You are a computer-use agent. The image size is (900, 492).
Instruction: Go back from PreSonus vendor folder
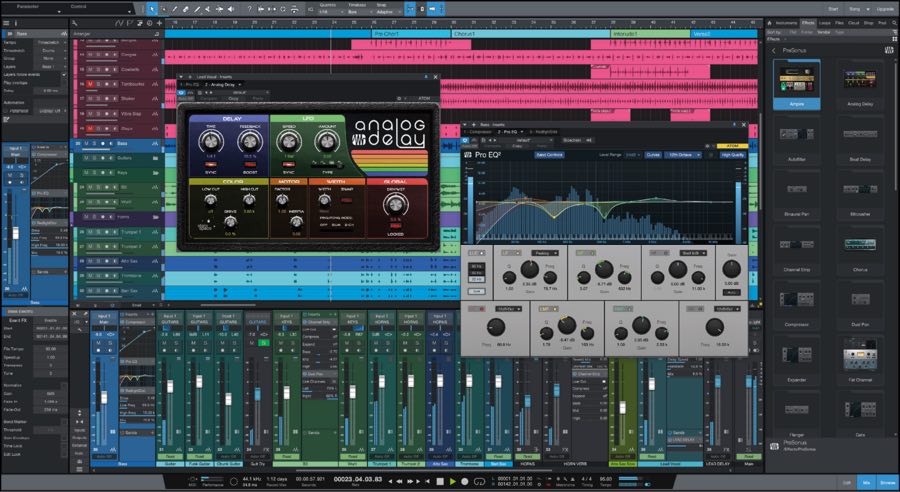click(774, 51)
